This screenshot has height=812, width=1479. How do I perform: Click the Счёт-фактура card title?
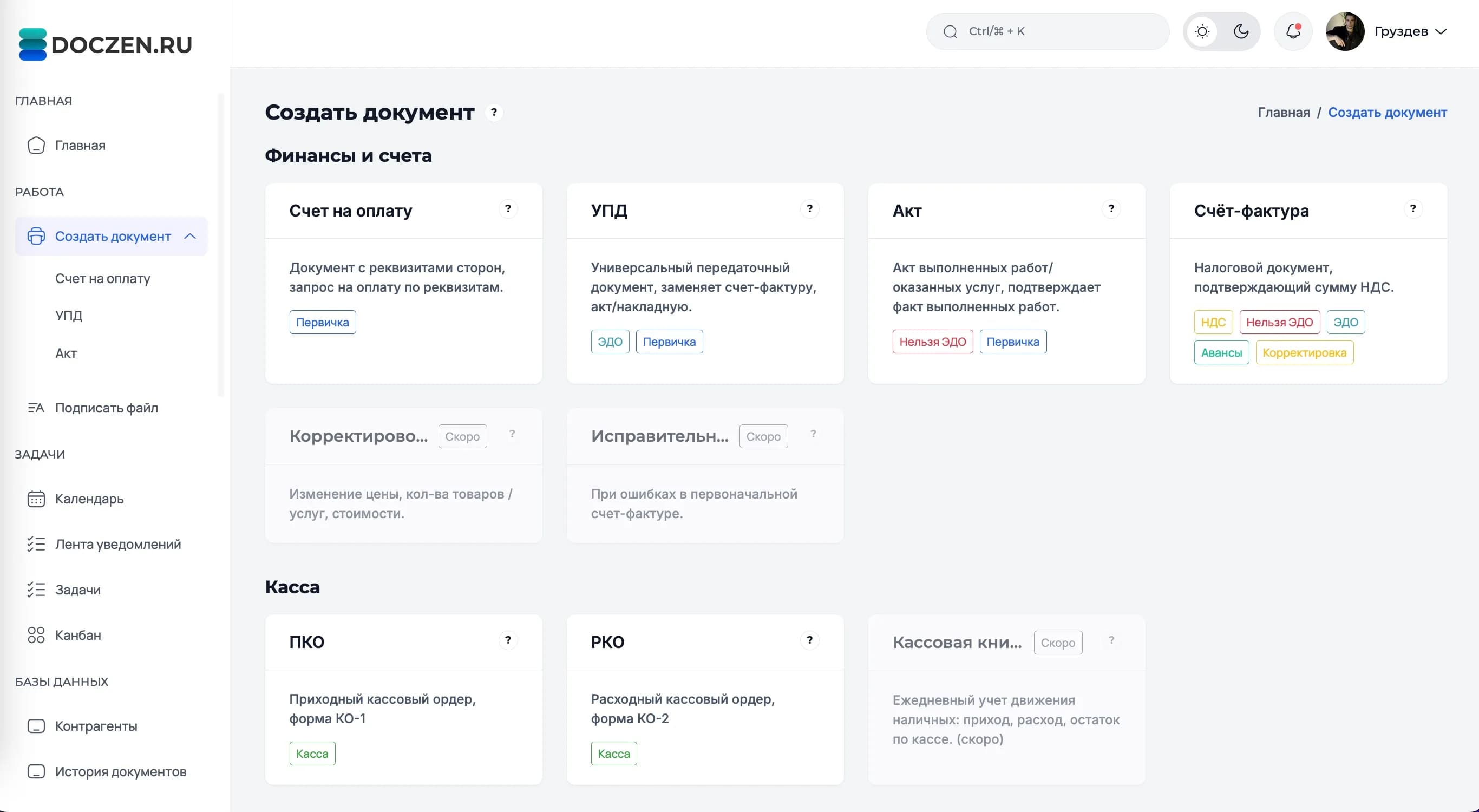pos(1252,211)
